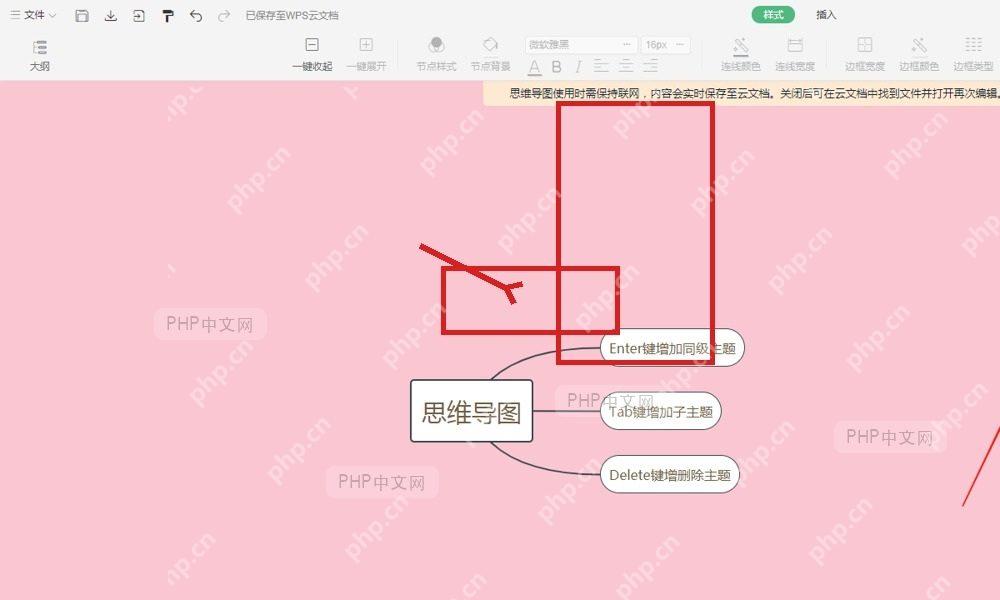Open 连线颜色 connector color picker

click(x=741, y=54)
